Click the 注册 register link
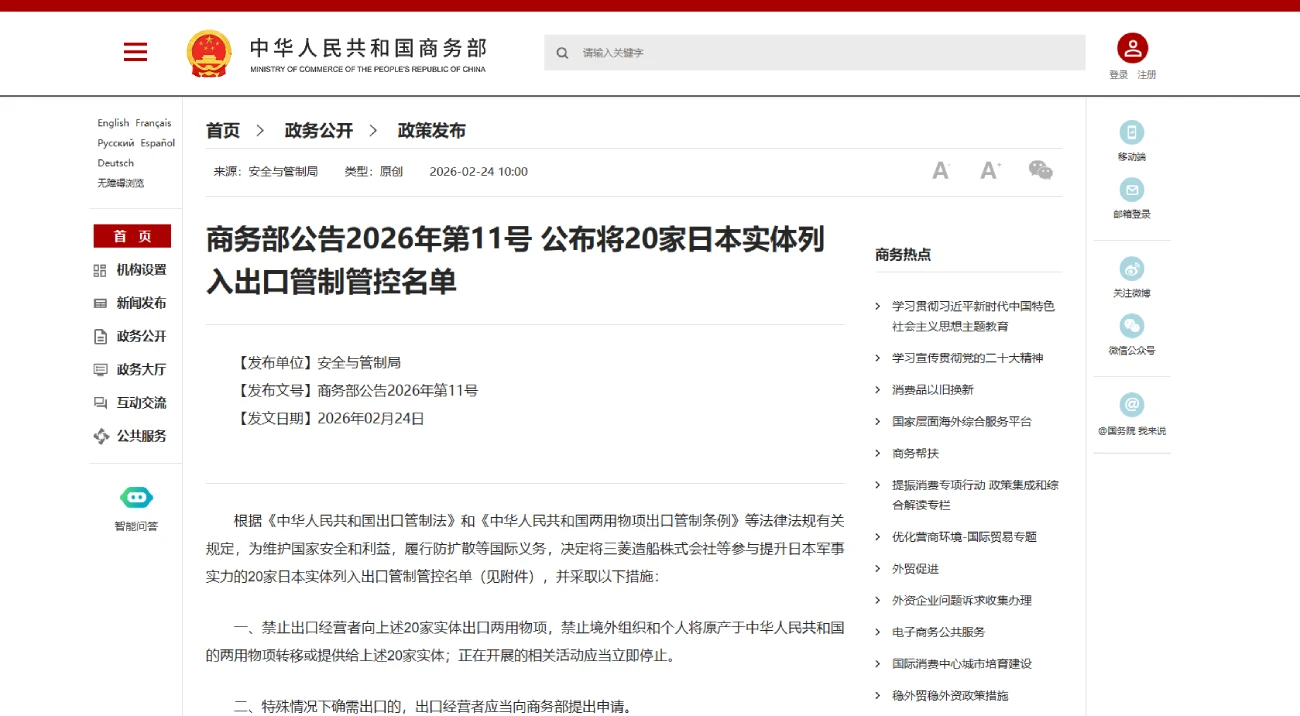This screenshot has width=1300, height=716. tap(1146, 75)
